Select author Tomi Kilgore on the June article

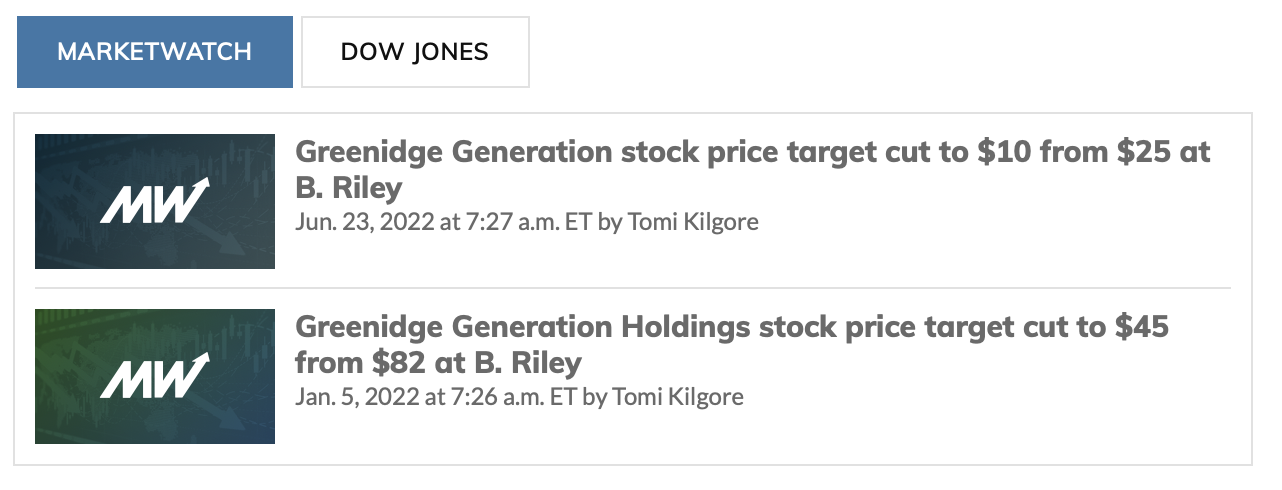pyautogui.click(x=692, y=221)
